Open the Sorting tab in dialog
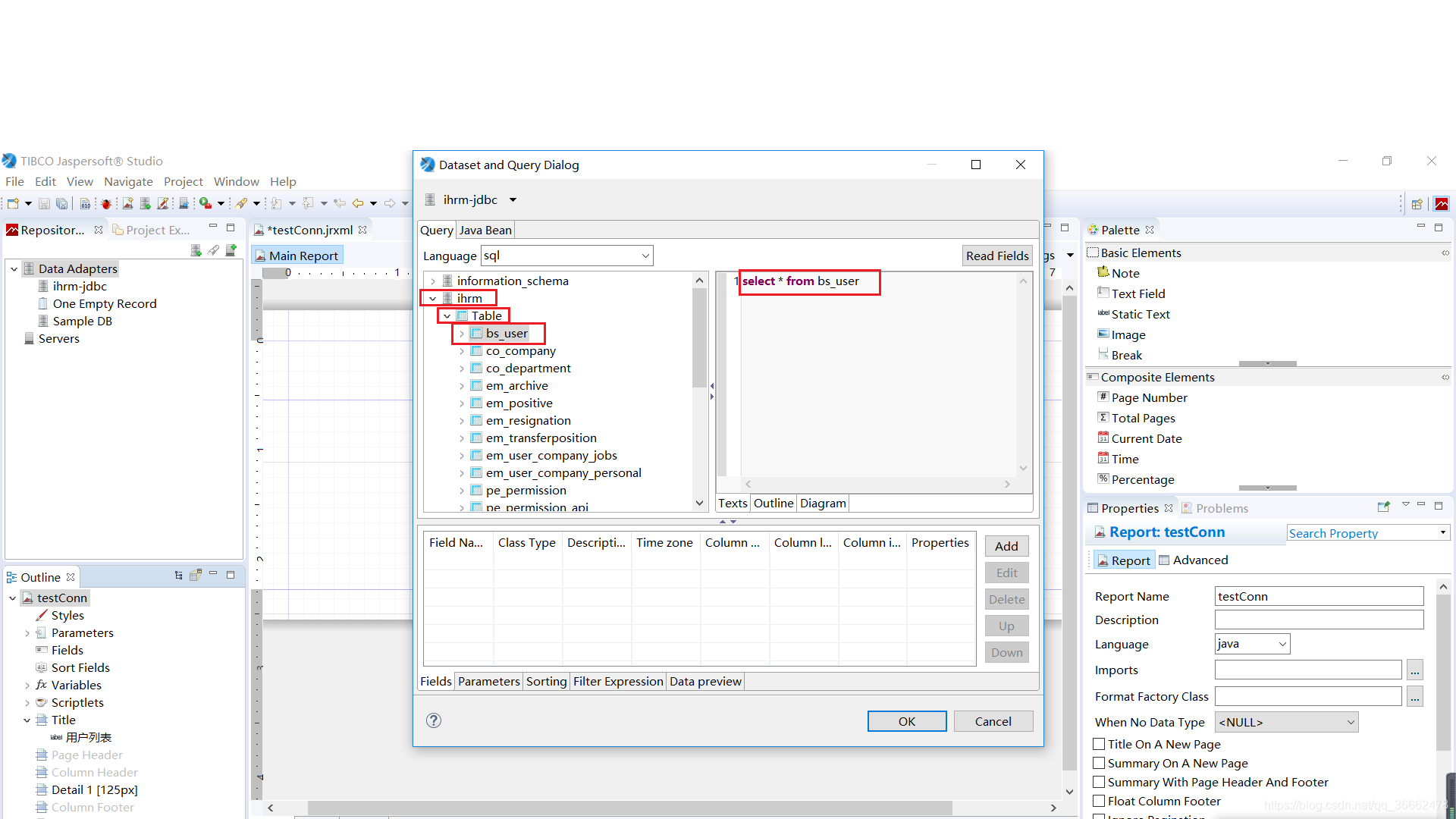The height and width of the screenshot is (819, 1456). pos(546,681)
